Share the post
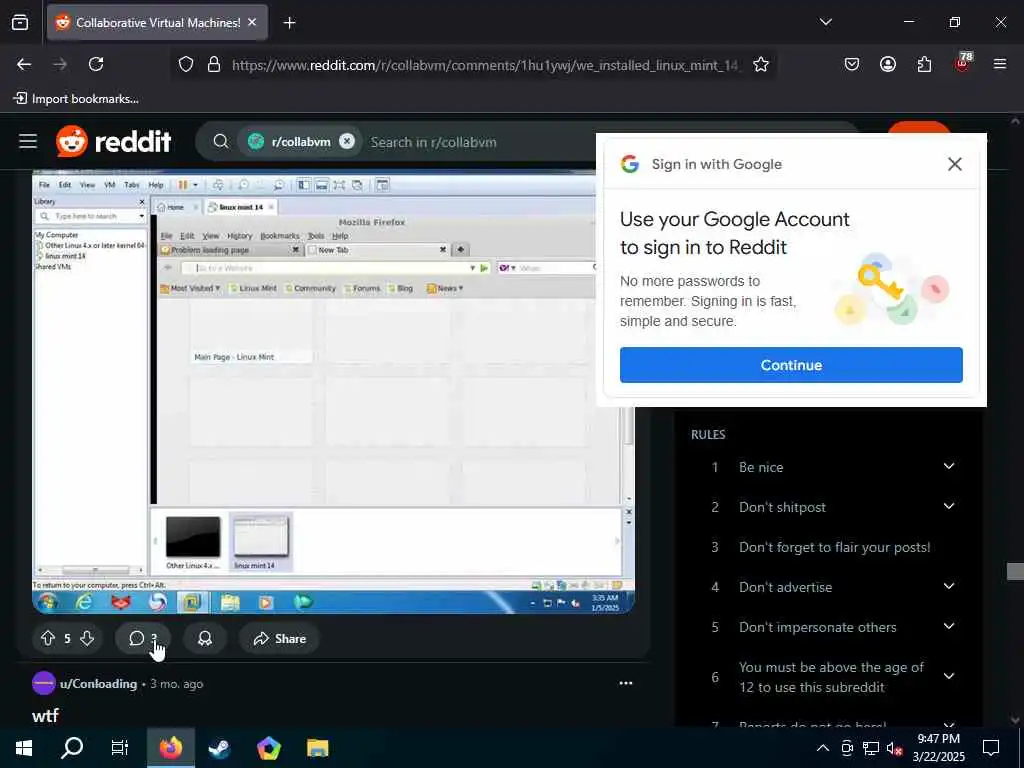The width and height of the screenshot is (1024, 768). [280, 638]
